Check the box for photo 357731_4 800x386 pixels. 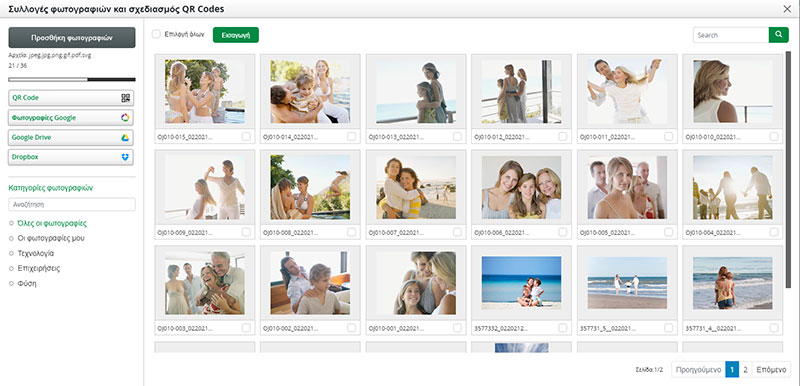pyautogui.click(x=774, y=328)
